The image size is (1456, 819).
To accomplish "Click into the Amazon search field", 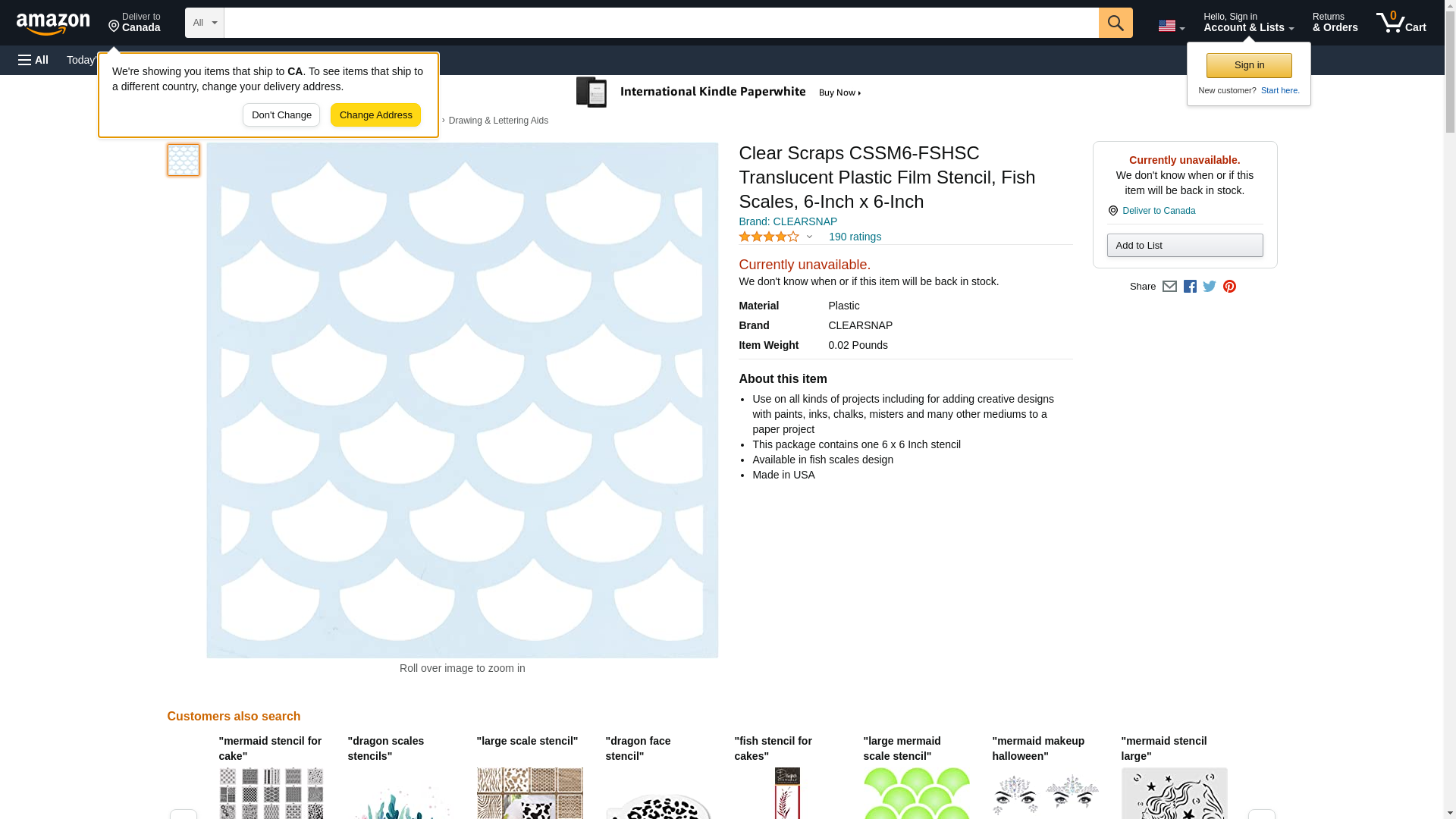I will pos(661,23).
